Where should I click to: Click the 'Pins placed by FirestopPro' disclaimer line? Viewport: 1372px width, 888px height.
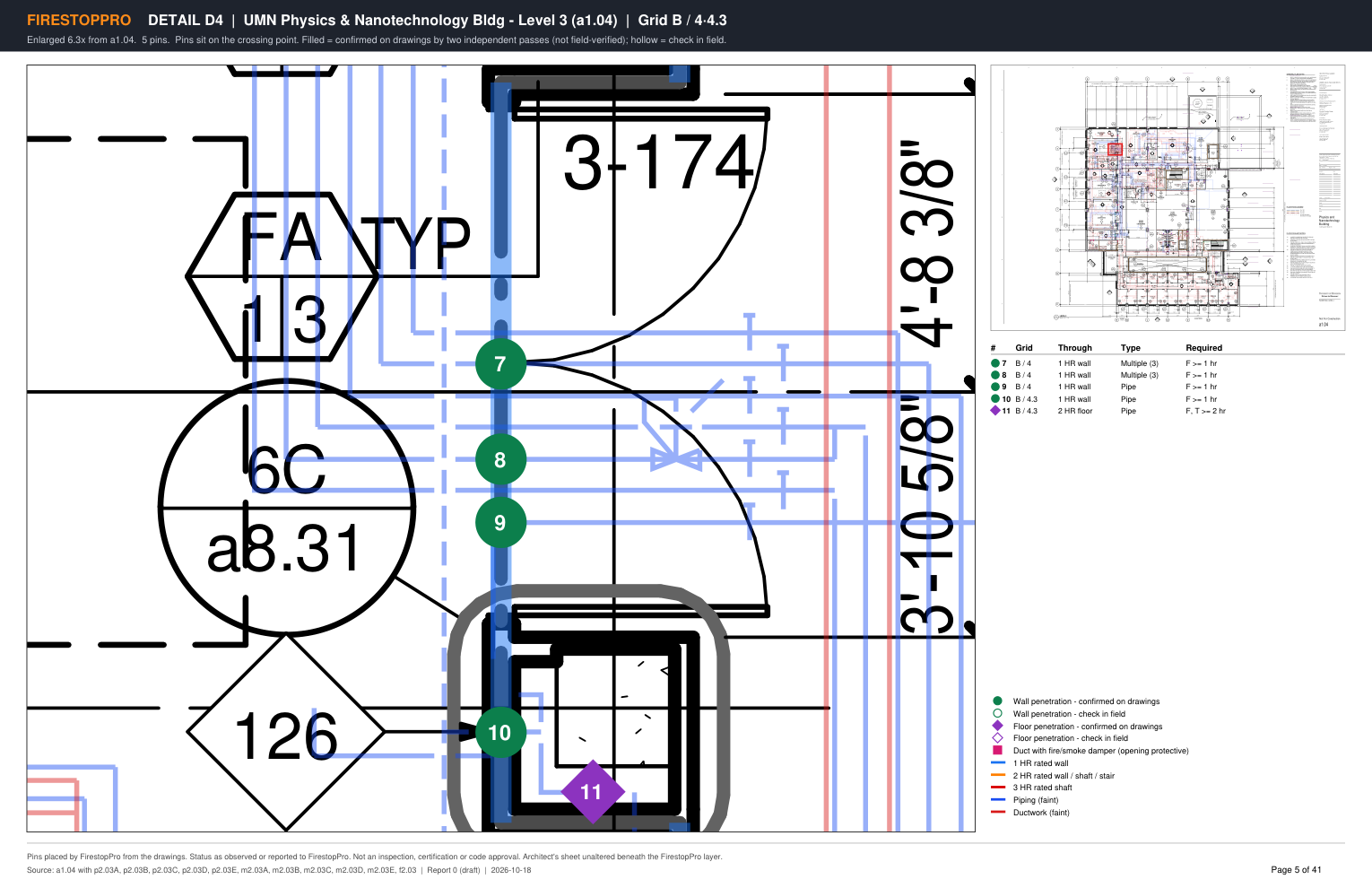[375, 857]
